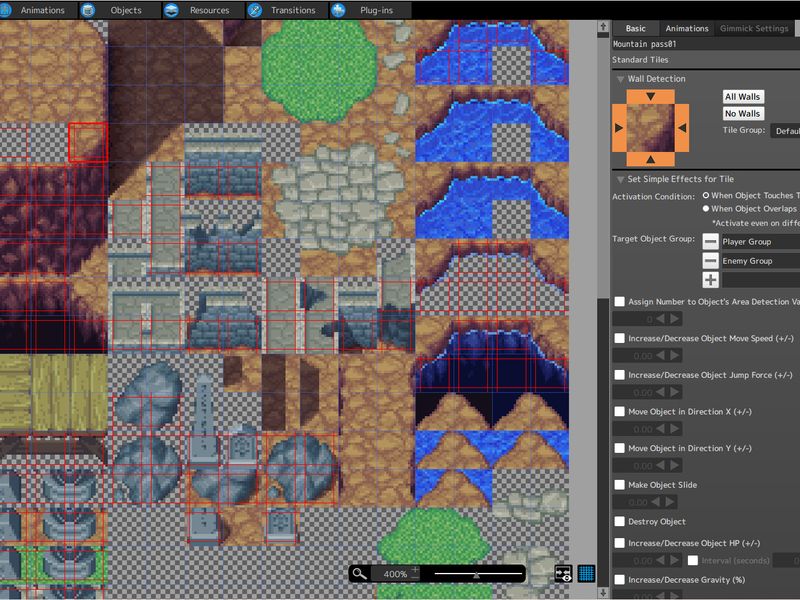Open the Objects top menu tab
This screenshot has height=600, width=800.
119,10
